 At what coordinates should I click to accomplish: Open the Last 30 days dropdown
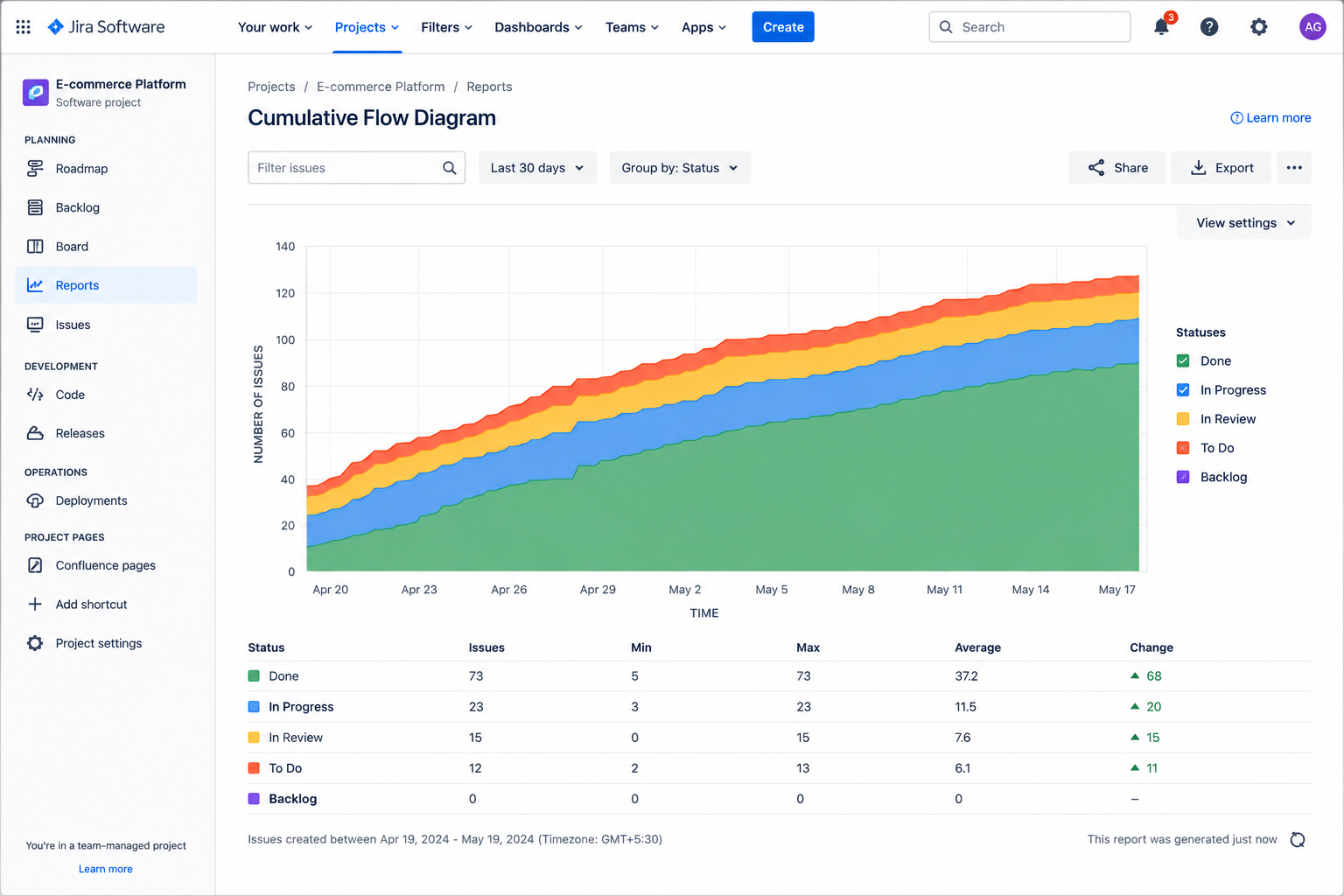pyautogui.click(x=537, y=168)
